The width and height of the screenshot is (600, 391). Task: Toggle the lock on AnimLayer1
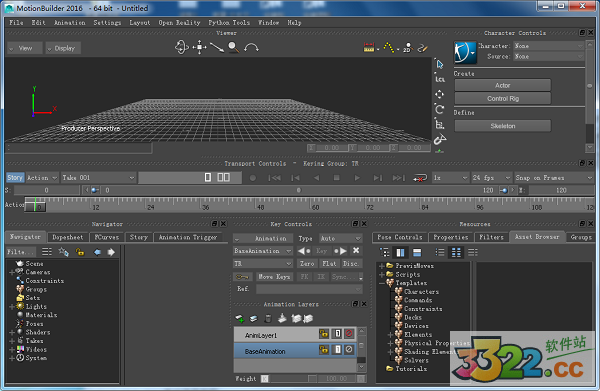pyautogui.click(x=324, y=334)
